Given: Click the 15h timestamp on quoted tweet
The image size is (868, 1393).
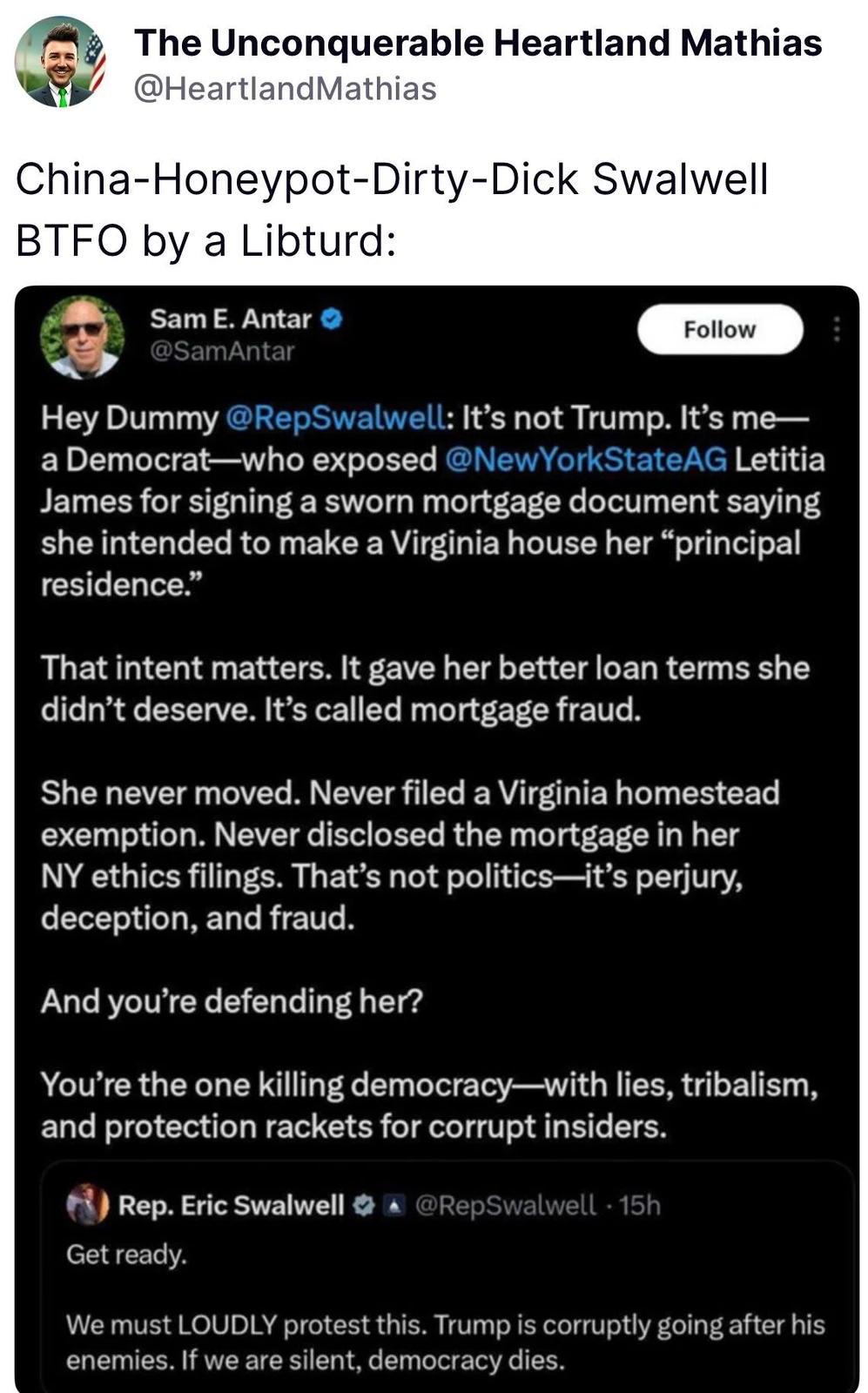Looking at the screenshot, I should 640,1205.
